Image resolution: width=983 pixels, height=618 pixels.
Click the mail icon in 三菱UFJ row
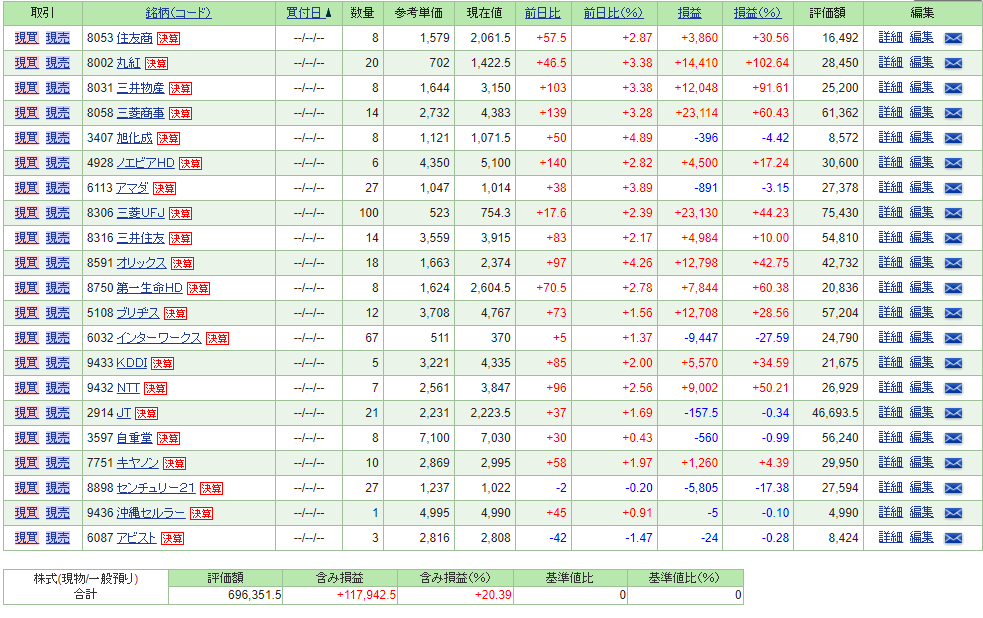[x=953, y=213]
